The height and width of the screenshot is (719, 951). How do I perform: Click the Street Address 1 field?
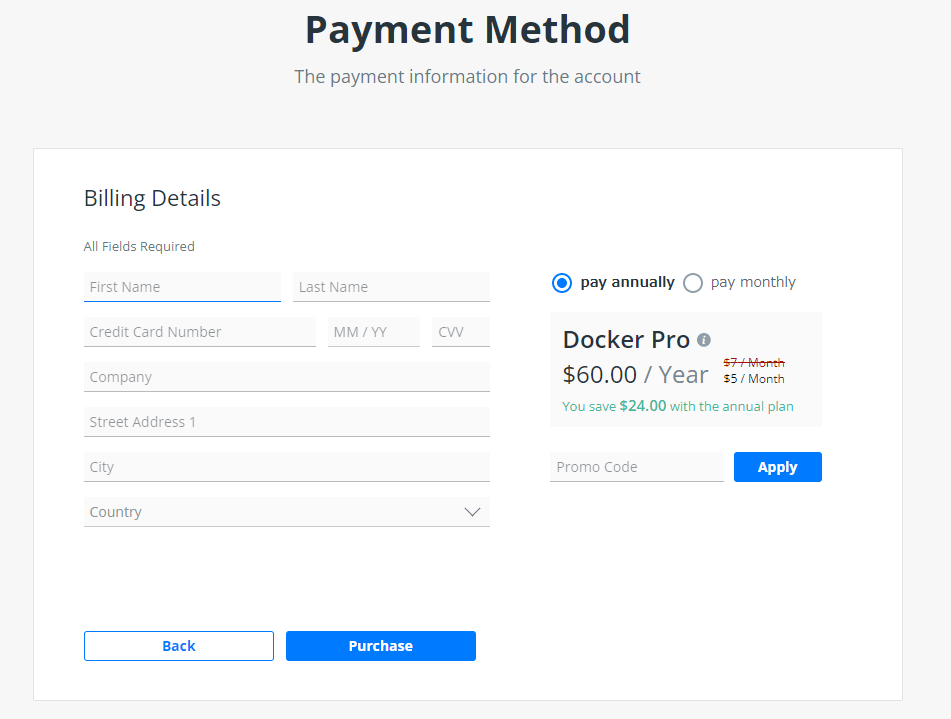287,422
